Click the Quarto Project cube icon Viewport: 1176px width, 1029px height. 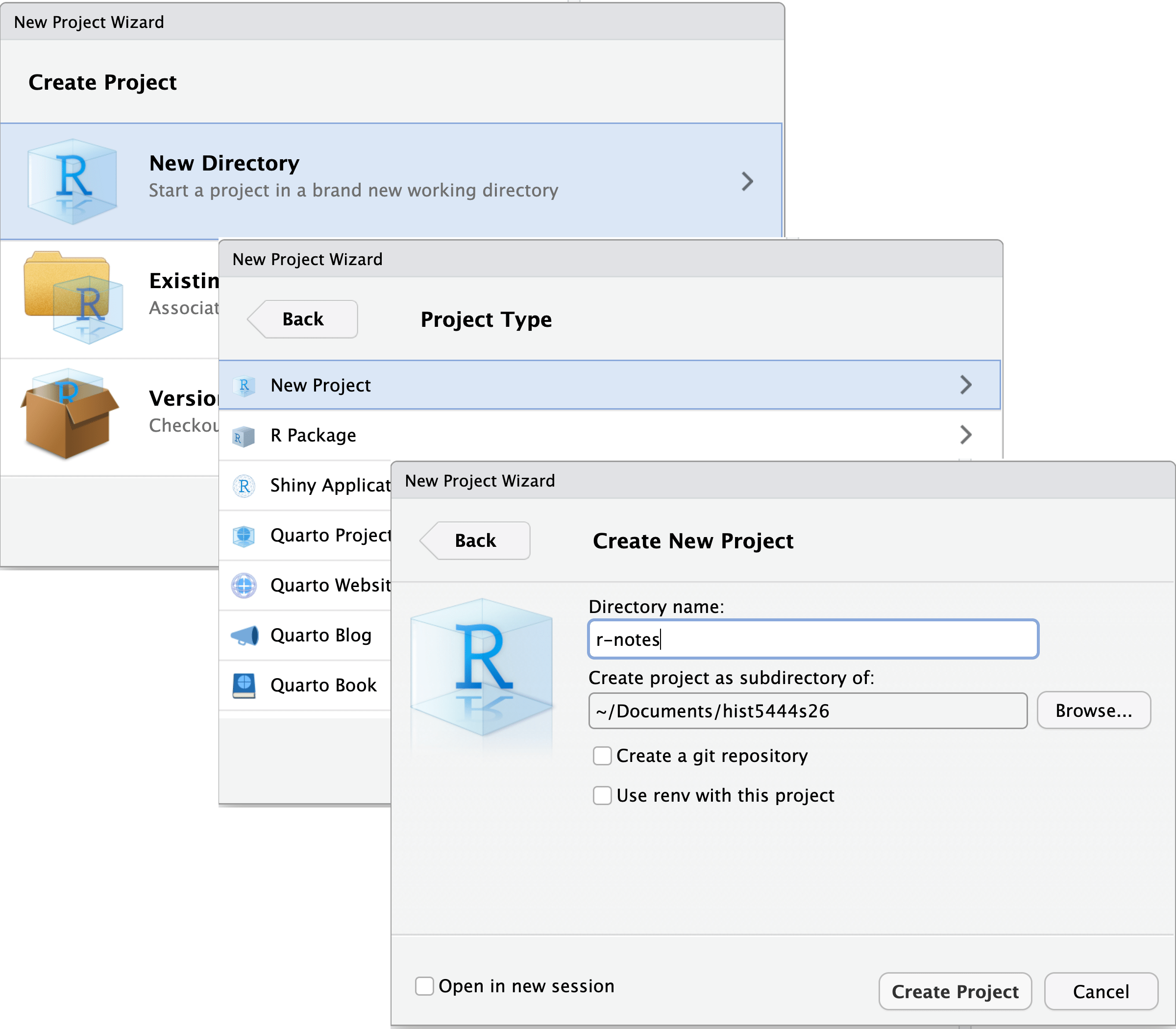(244, 536)
